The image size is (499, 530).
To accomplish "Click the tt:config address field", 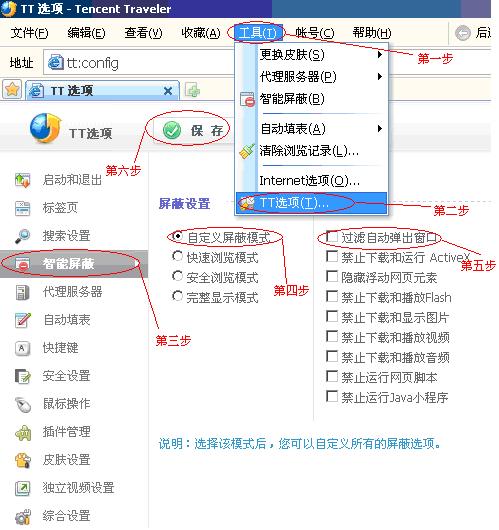I will [140, 63].
